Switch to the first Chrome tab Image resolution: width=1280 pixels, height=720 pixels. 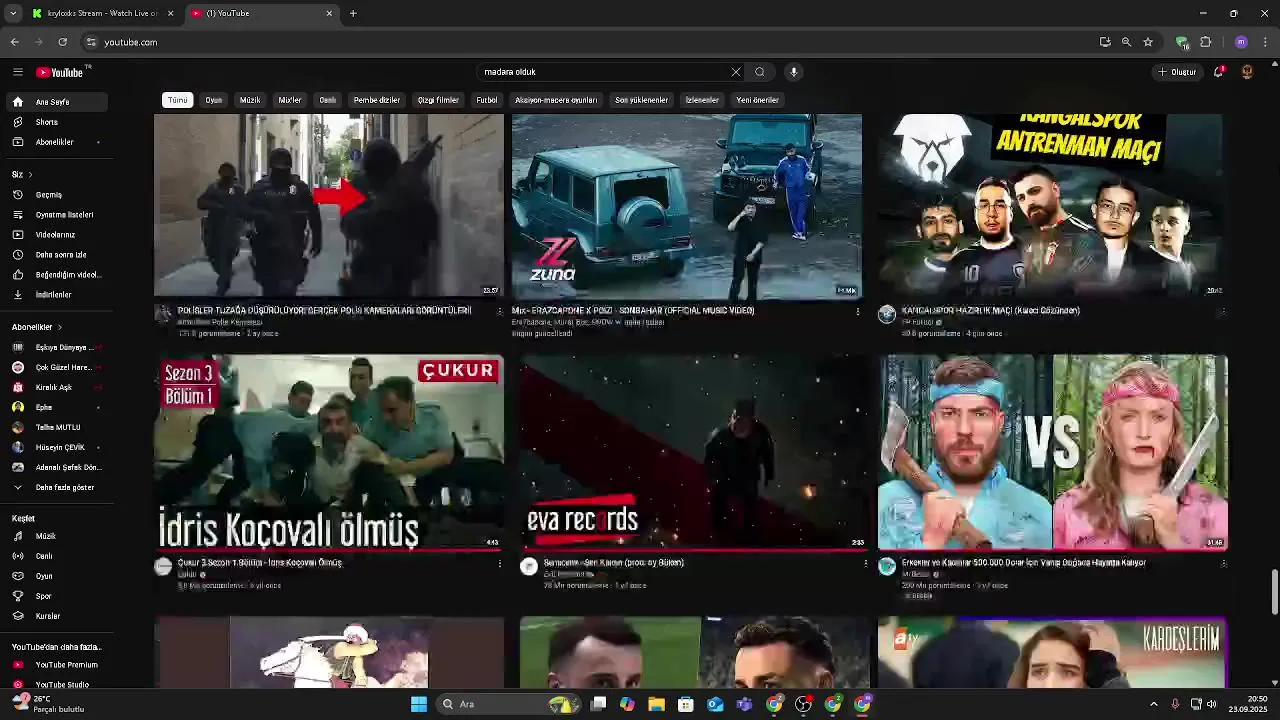coord(100,13)
